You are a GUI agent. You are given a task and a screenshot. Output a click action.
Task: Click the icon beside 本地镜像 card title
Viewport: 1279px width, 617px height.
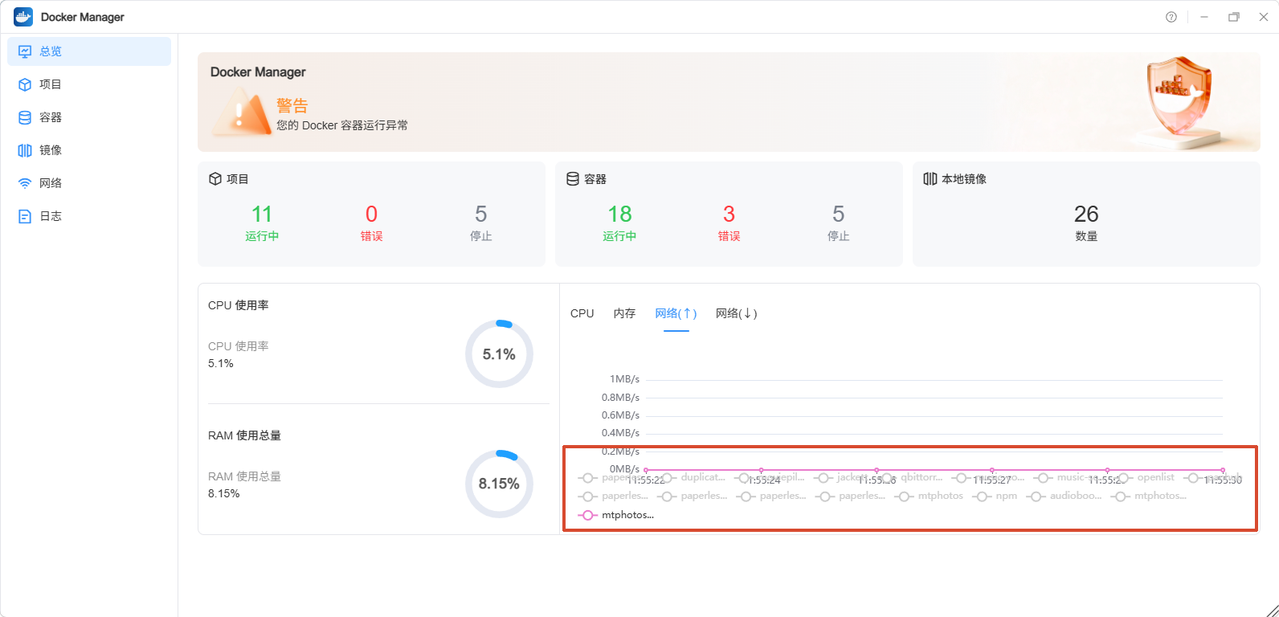[x=930, y=179]
